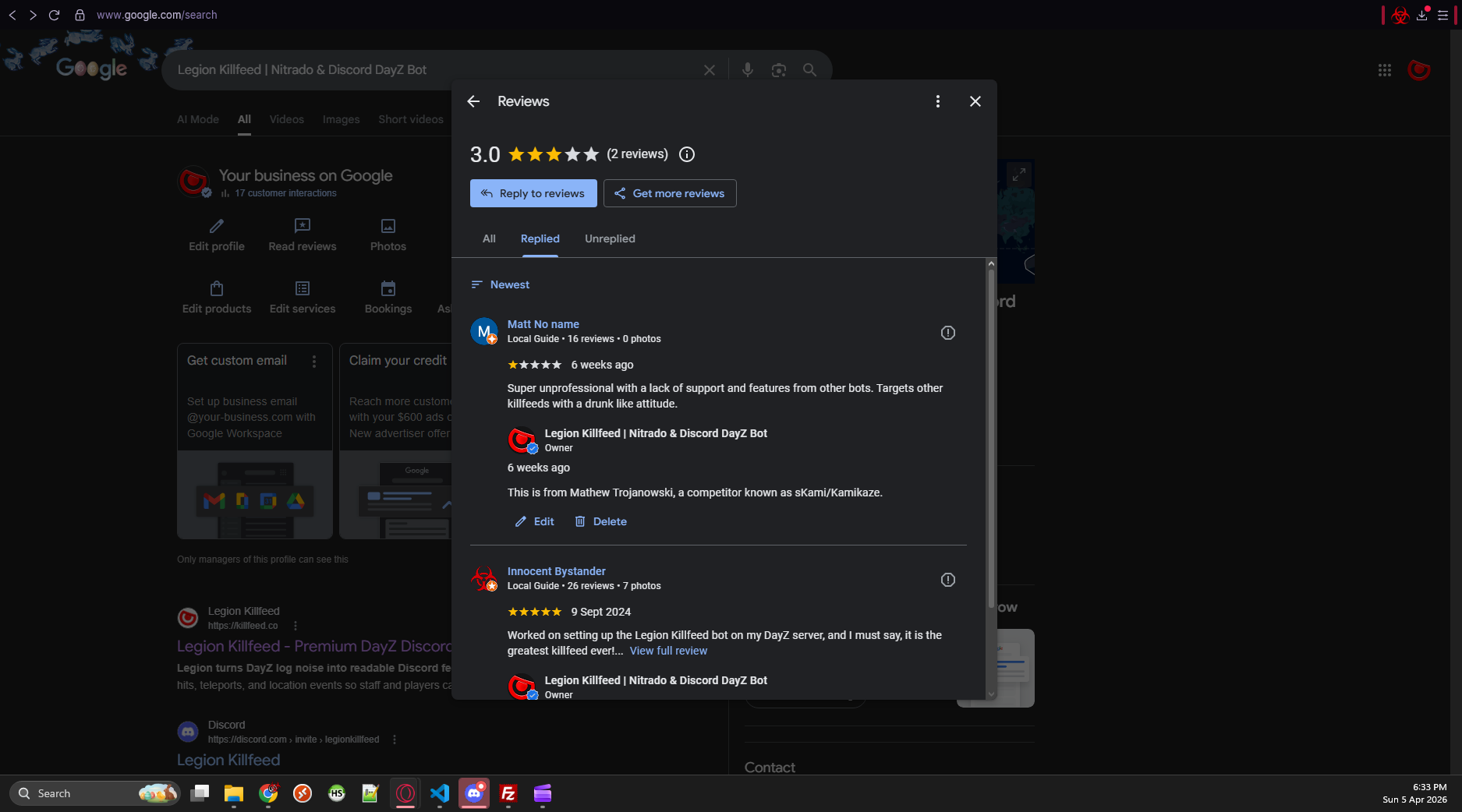Open the Get custom email card options menu
Viewport: 1462px width, 812px height.
tap(314, 362)
